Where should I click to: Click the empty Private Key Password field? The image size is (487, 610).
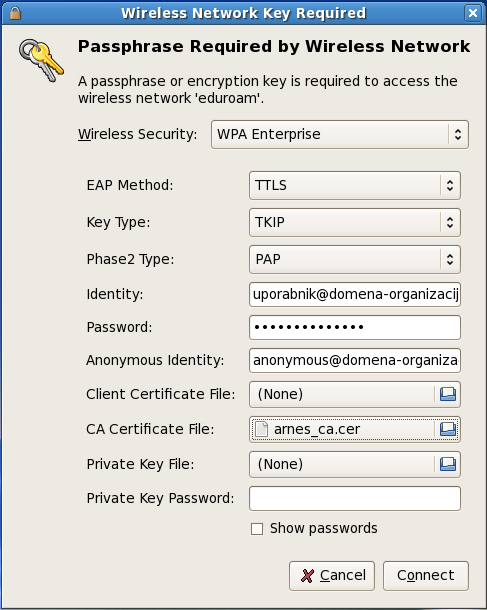pyautogui.click(x=355, y=498)
